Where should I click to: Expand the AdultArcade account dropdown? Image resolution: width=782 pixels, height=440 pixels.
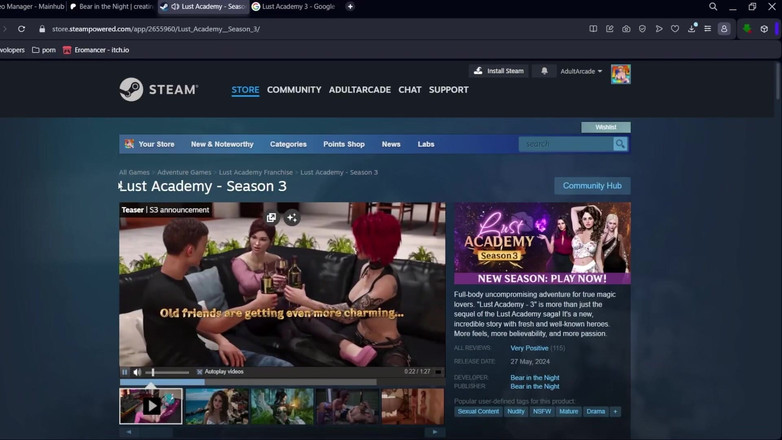click(x=581, y=72)
